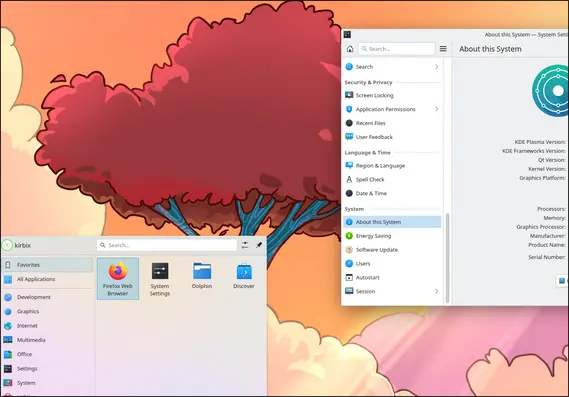Open Region & Language settings
This screenshot has width=569, height=397.
coord(392,166)
